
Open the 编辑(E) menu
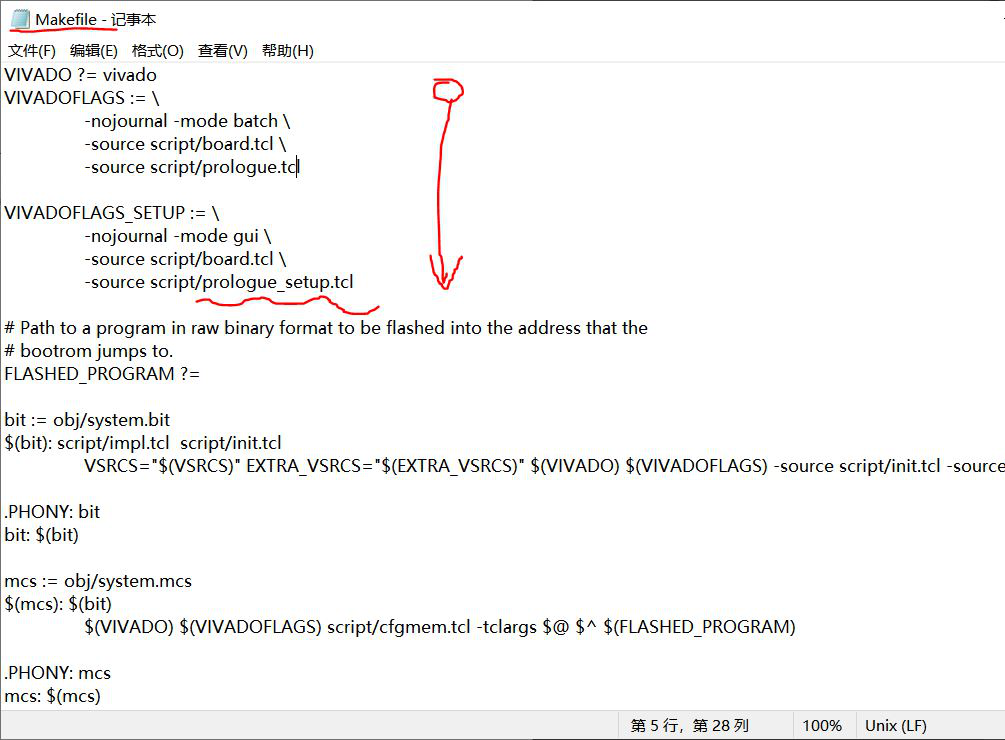(x=93, y=51)
